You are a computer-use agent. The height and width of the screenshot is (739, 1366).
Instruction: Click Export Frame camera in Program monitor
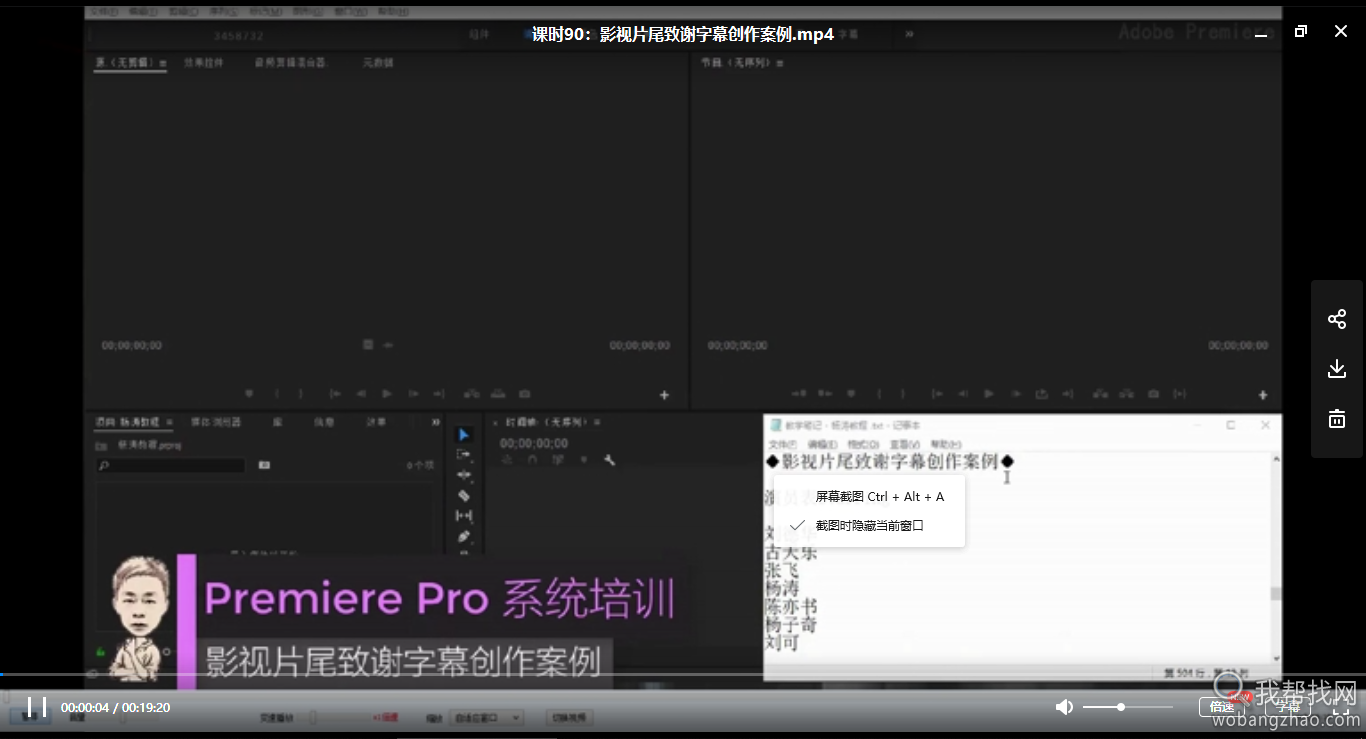(x=1153, y=394)
